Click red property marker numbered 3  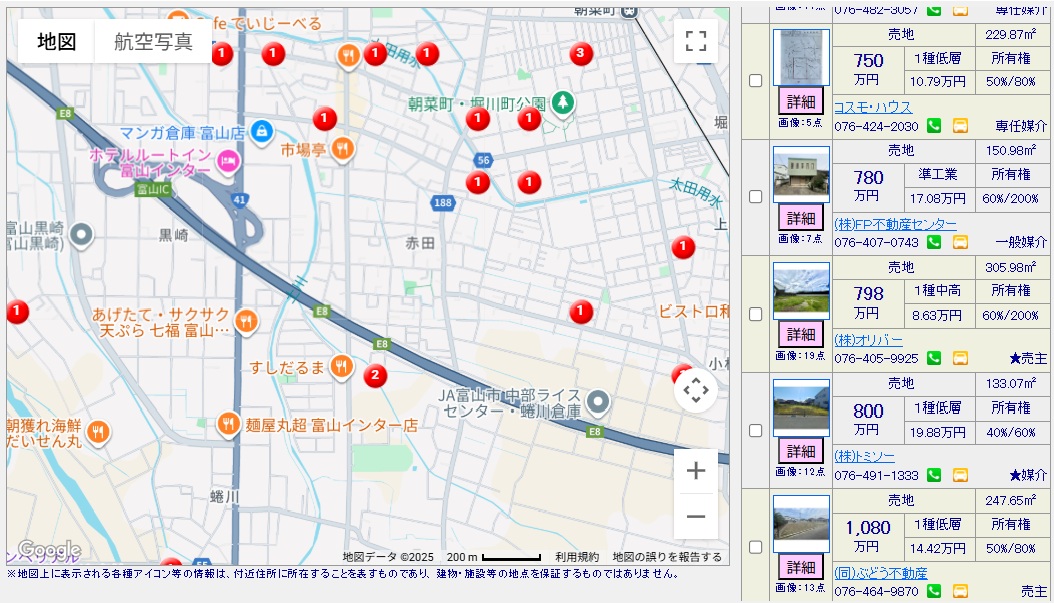(580, 53)
